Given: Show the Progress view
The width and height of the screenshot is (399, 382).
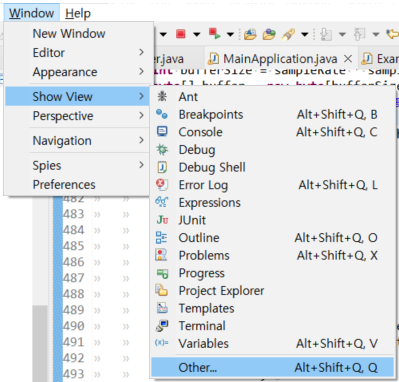Looking at the screenshot, I should [x=272, y=273].
